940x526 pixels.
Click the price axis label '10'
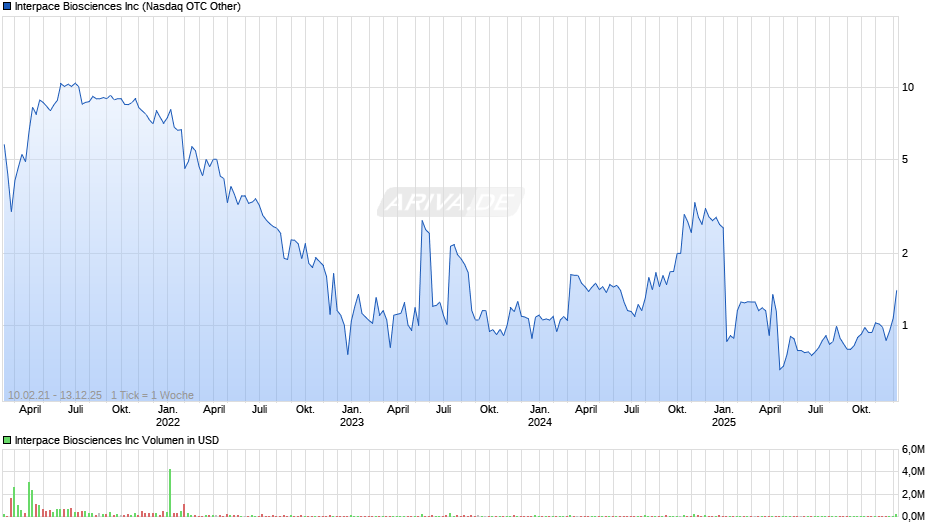(x=908, y=88)
